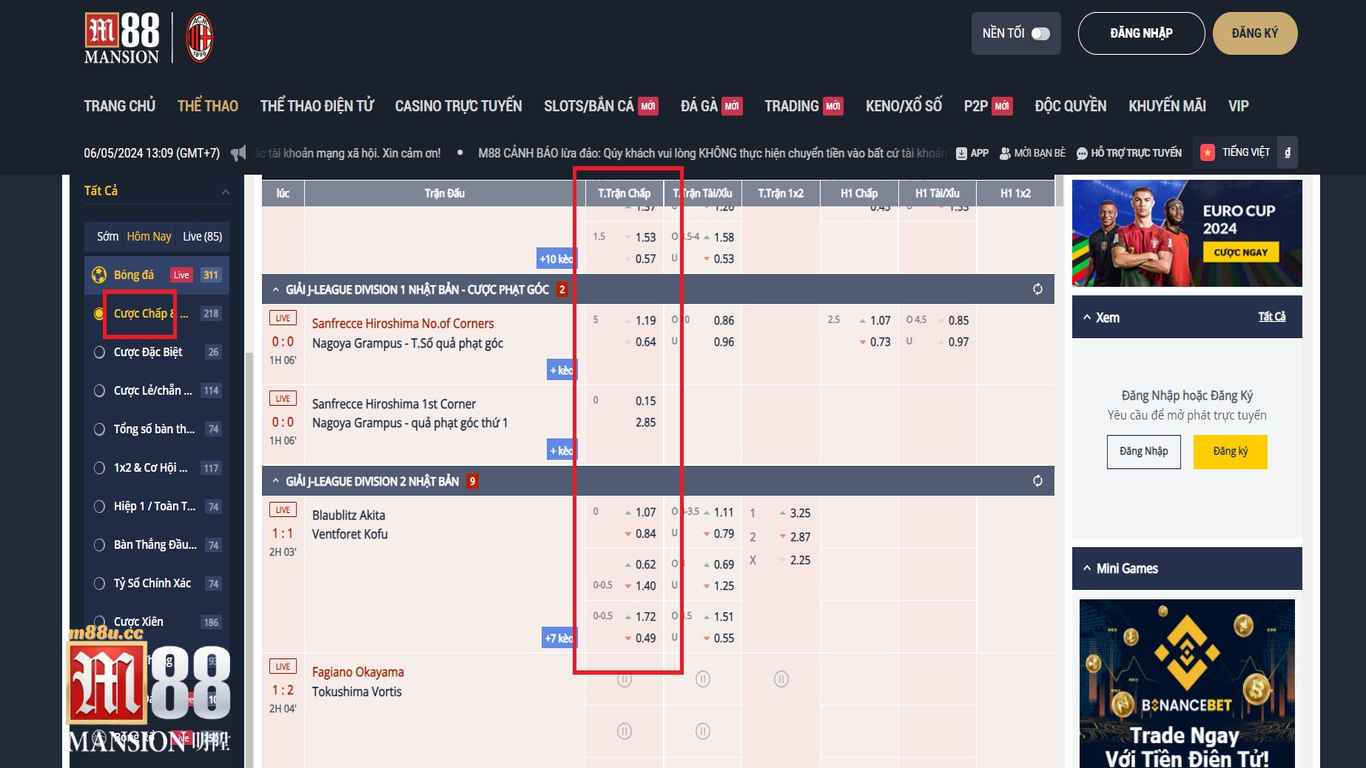Viewport: 1366px width, 768px height.
Task: Click the AC Milan club crest icon
Action: coord(200,38)
